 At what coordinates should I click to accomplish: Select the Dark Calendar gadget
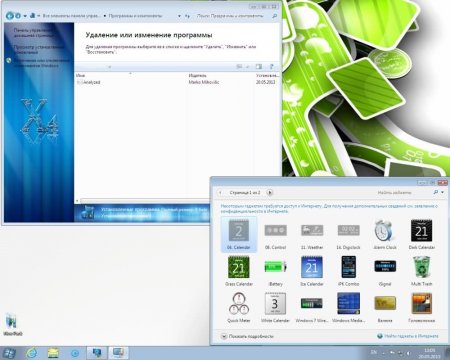point(422,234)
